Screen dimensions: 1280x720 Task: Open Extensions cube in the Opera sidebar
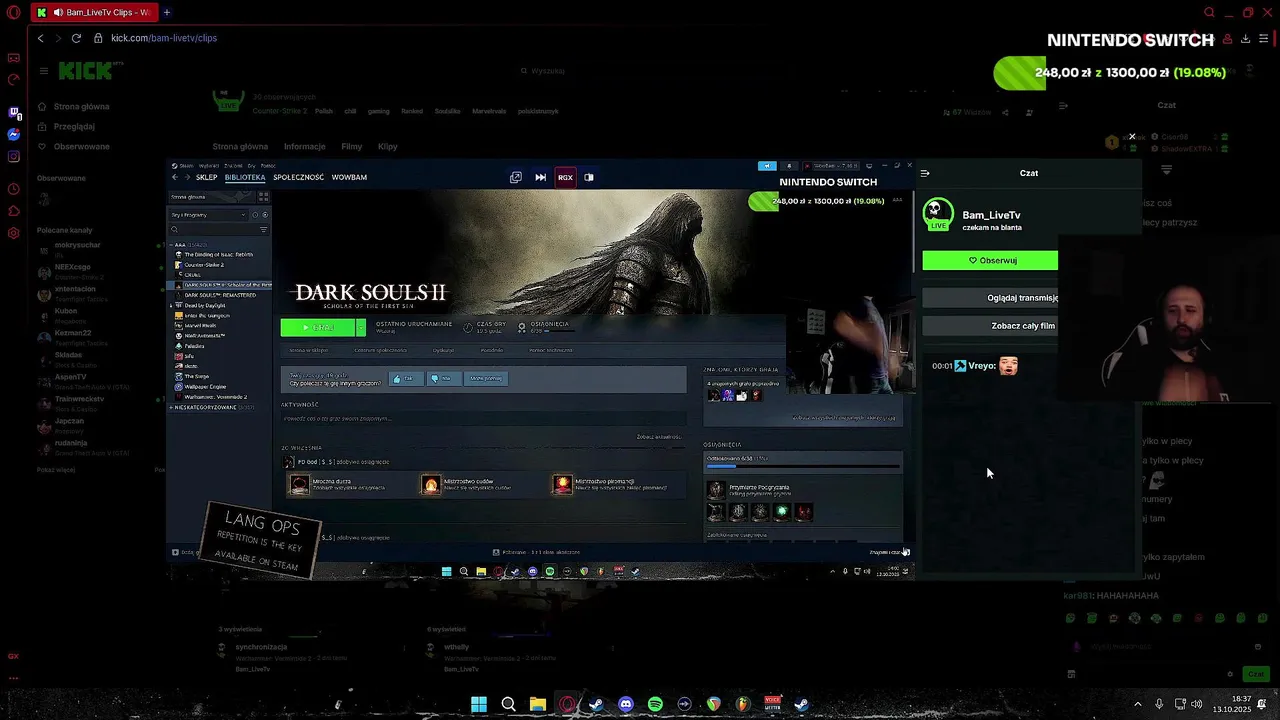point(14,211)
